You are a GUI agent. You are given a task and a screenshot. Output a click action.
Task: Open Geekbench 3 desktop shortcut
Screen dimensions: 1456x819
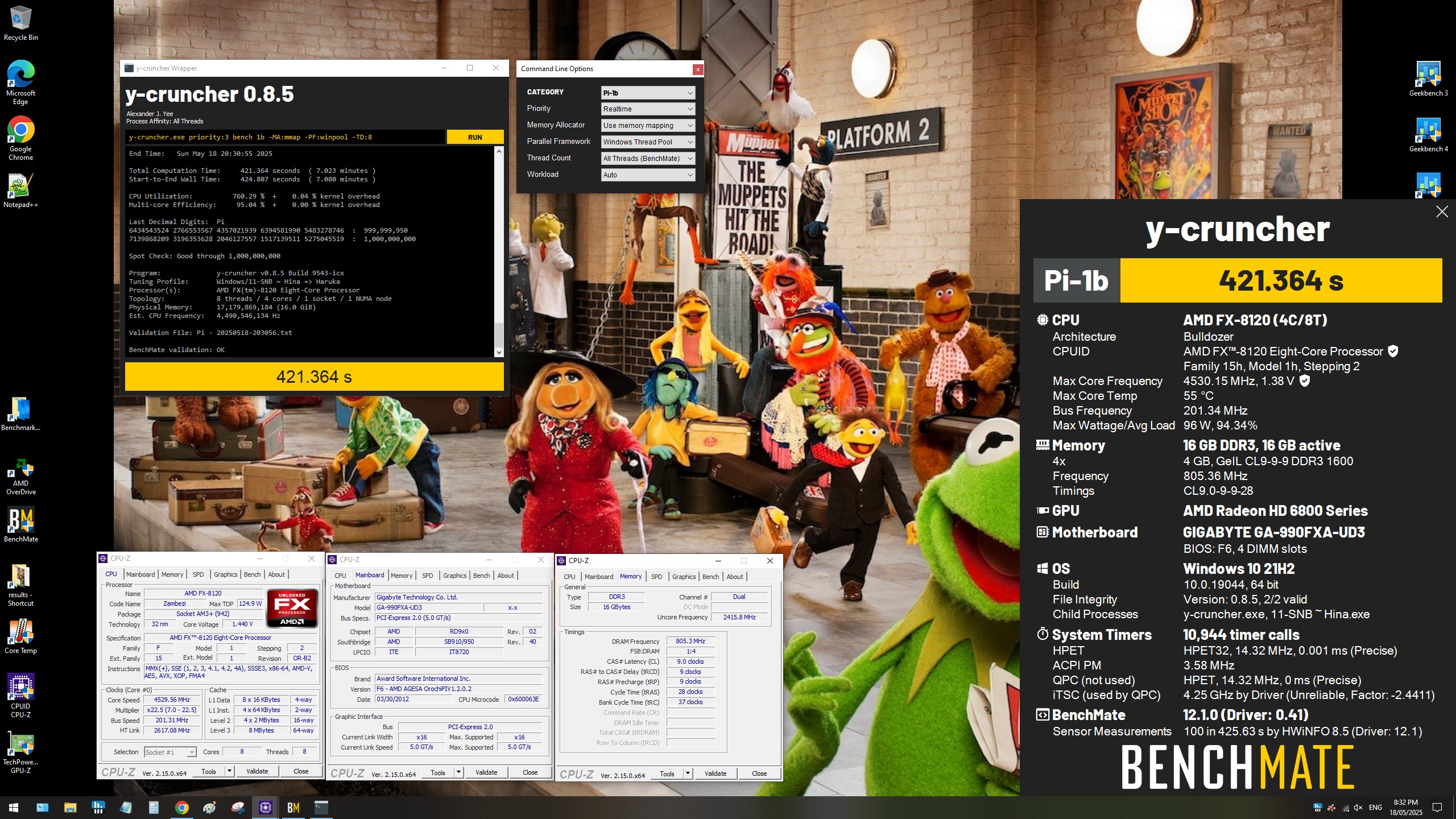coord(1428,79)
